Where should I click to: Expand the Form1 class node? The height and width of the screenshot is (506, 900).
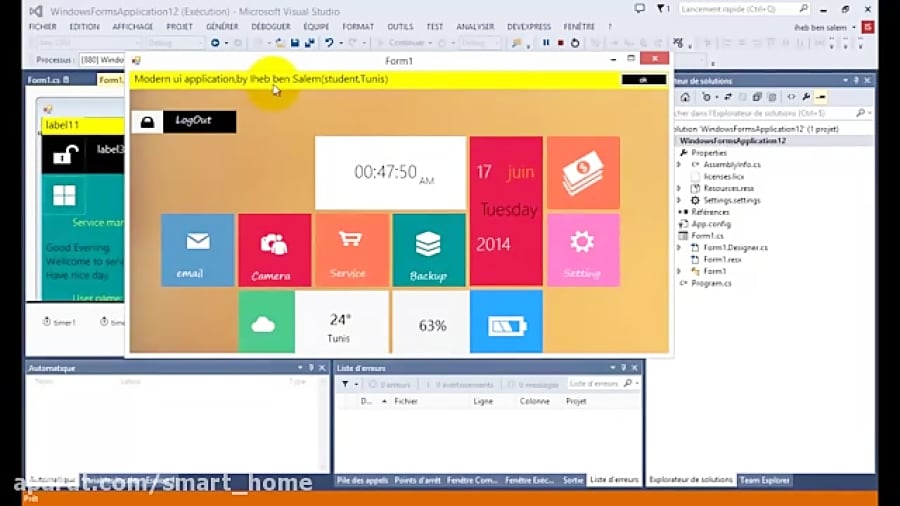pyautogui.click(x=679, y=271)
